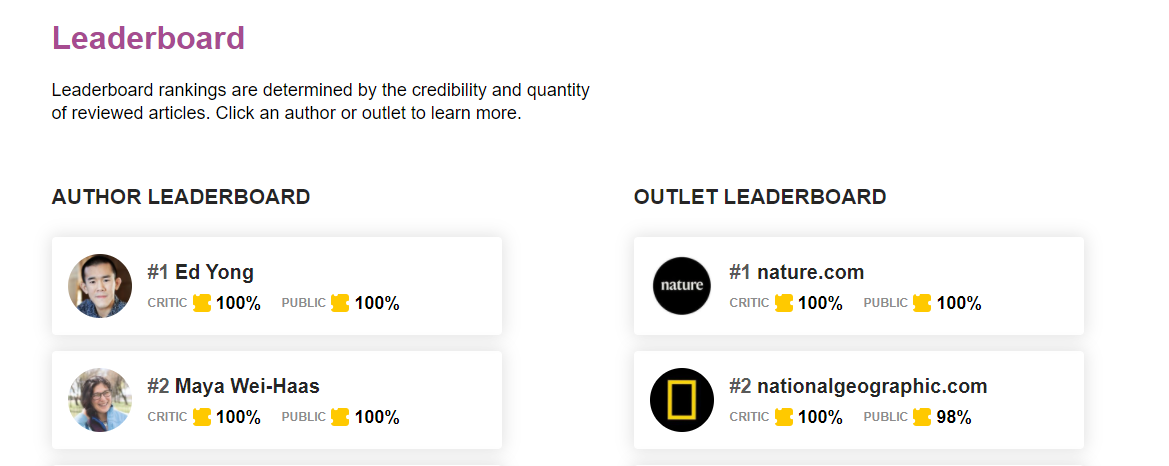This screenshot has height=466, width=1169.
Task: Click Maya Wei-Haas's critic score ticket icon
Action: click(x=202, y=417)
